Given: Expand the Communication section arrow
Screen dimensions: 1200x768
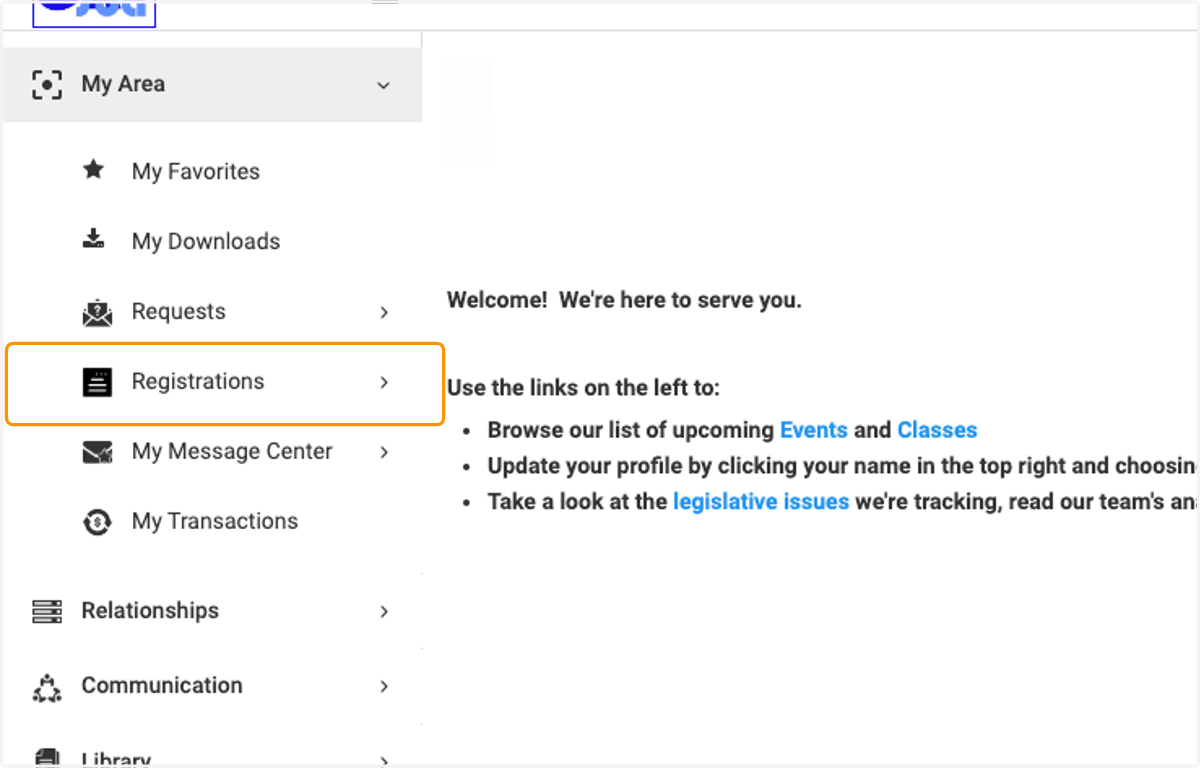Looking at the screenshot, I should click(x=384, y=686).
